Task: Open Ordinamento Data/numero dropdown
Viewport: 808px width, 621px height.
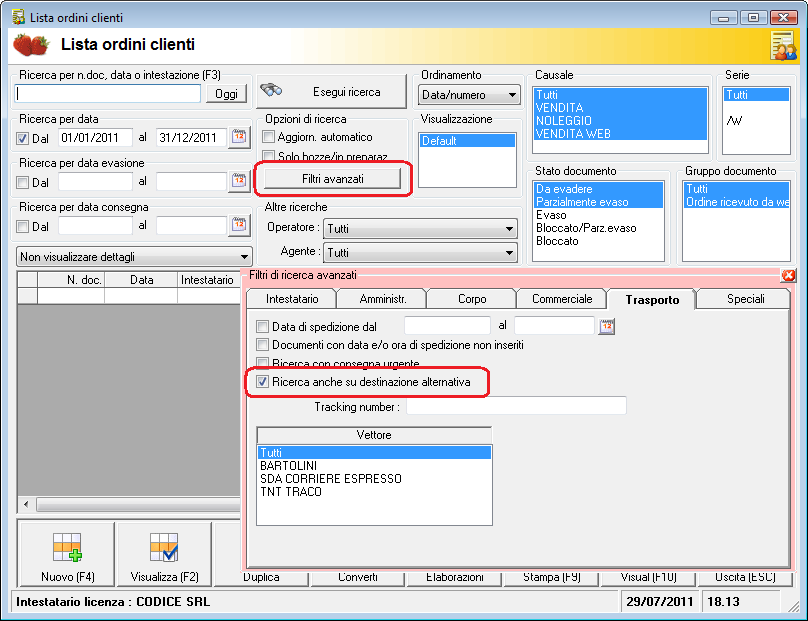Action: [469, 95]
